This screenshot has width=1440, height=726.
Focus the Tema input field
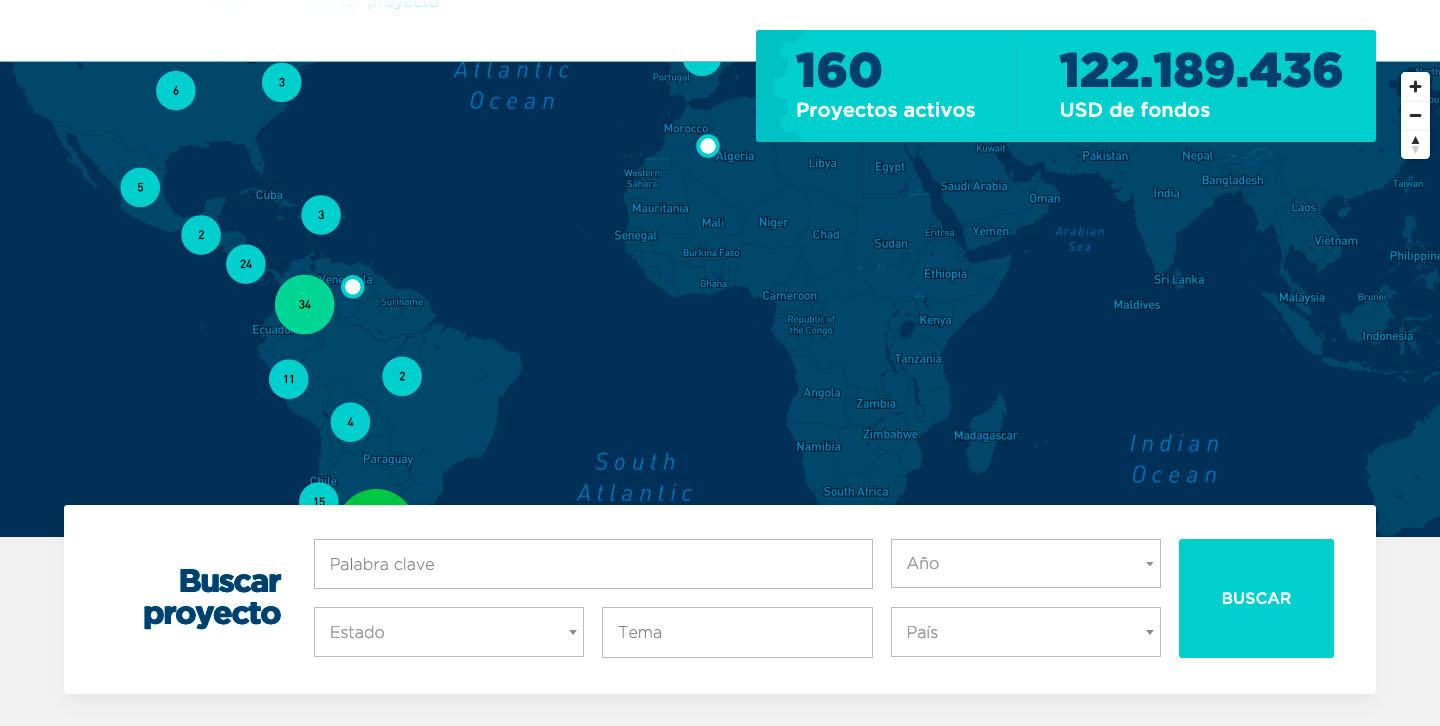(x=737, y=632)
